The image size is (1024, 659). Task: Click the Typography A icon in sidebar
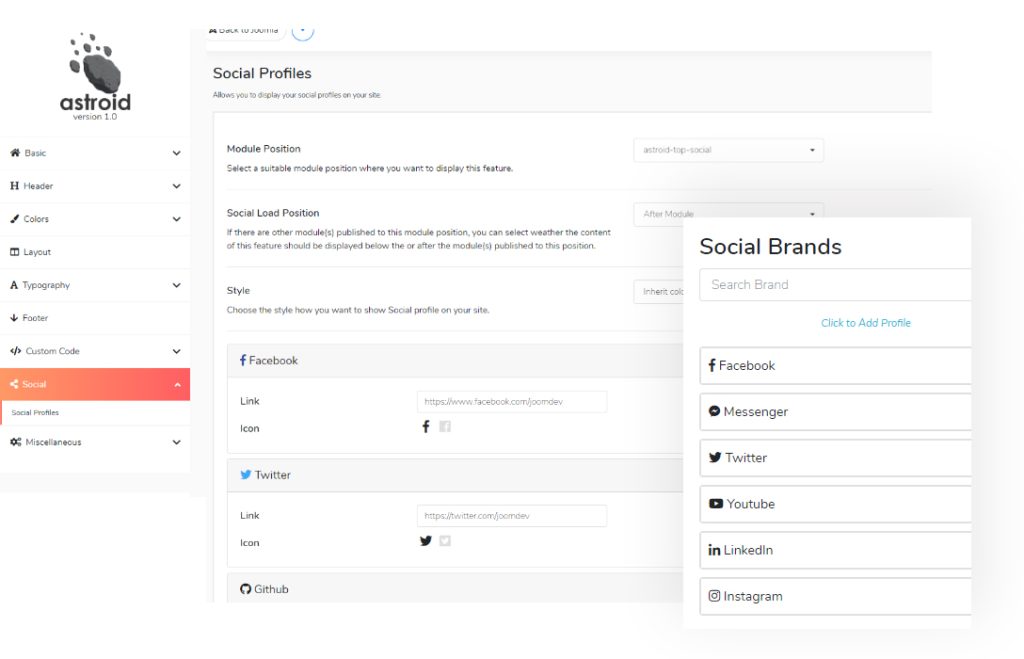click(x=14, y=285)
